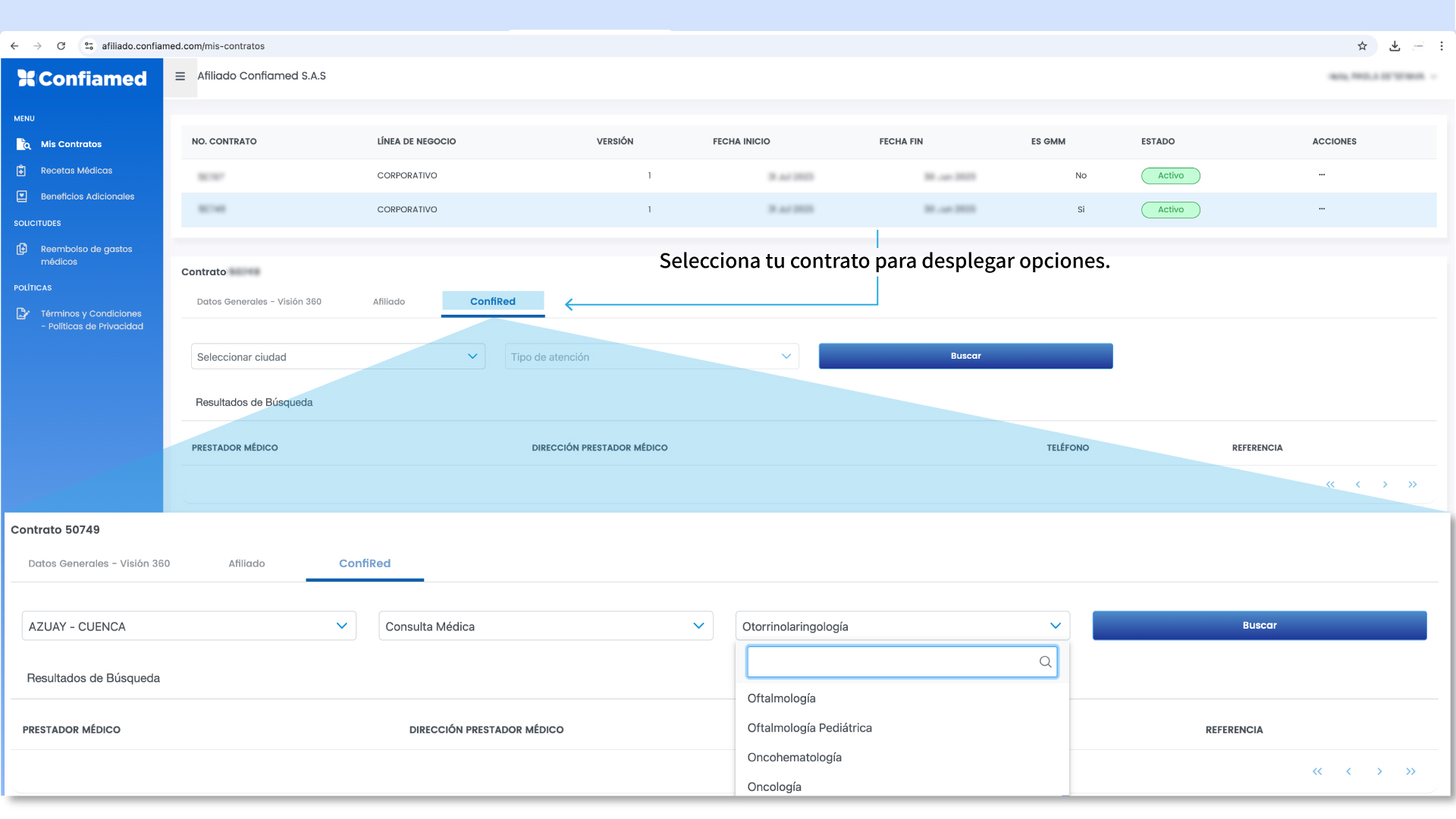This screenshot has height=819, width=1456.
Task: Switch to lower Datos Generales - Visión 360 tab
Action: [x=99, y=563]
